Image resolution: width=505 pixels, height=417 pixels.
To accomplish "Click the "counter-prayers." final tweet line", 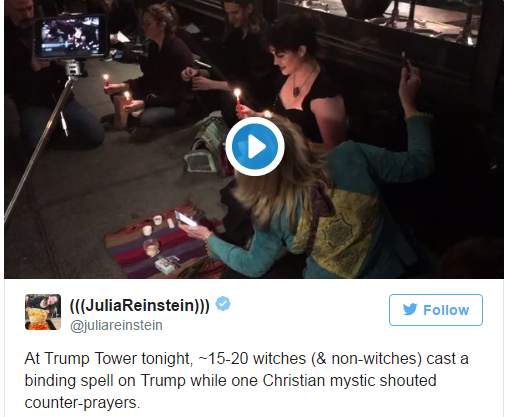I will pos(82,403).
